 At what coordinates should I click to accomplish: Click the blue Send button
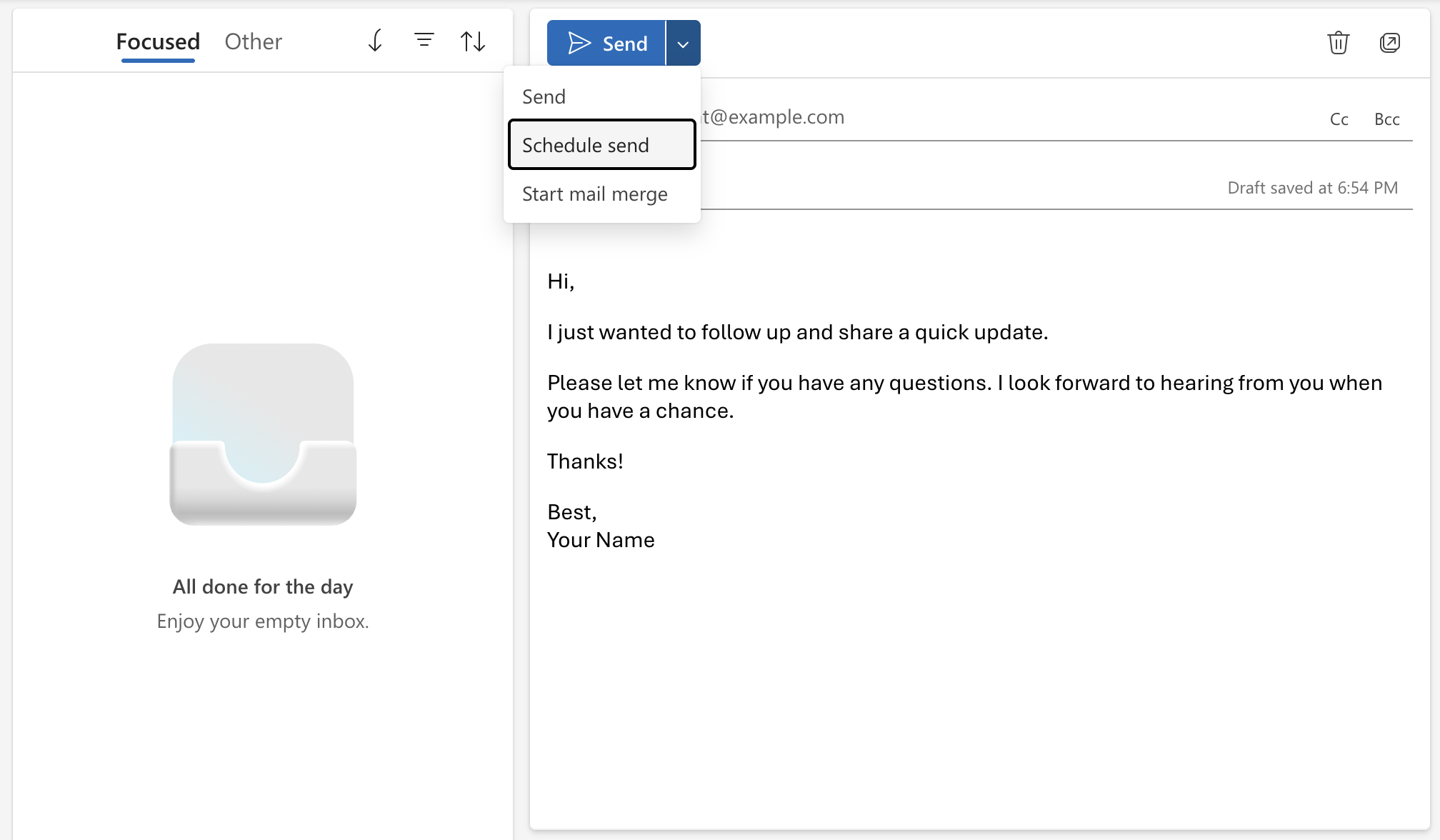coord(606,43)
